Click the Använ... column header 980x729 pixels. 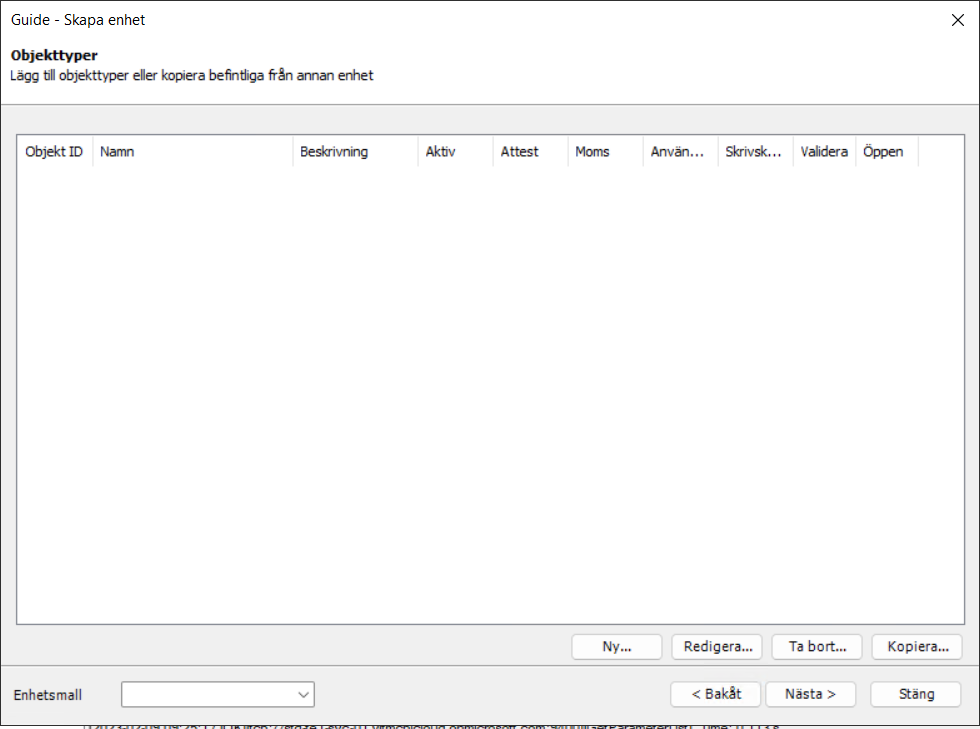click(x=677, y=151)
